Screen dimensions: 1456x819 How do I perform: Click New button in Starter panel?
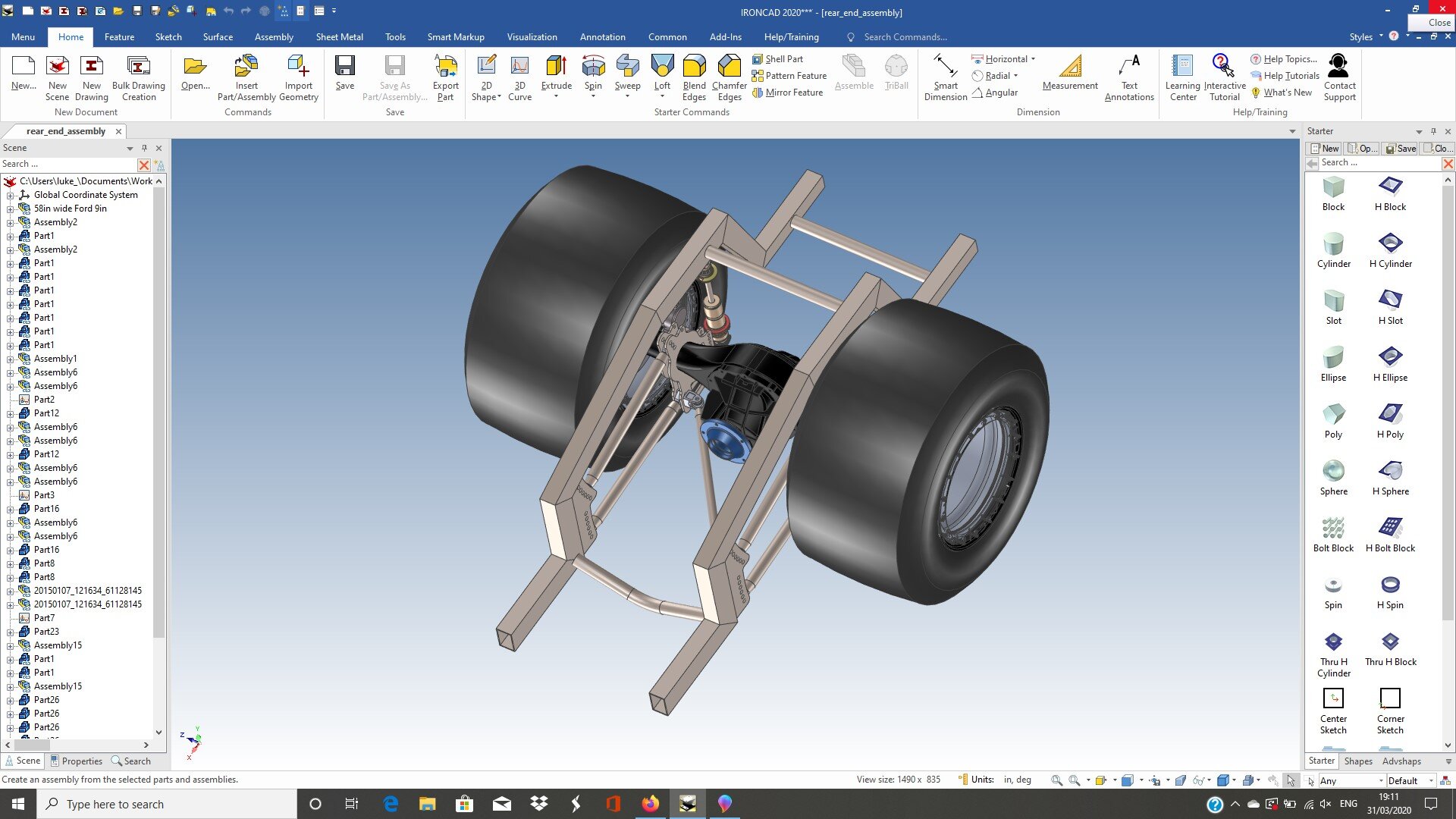pos(1325,148)
